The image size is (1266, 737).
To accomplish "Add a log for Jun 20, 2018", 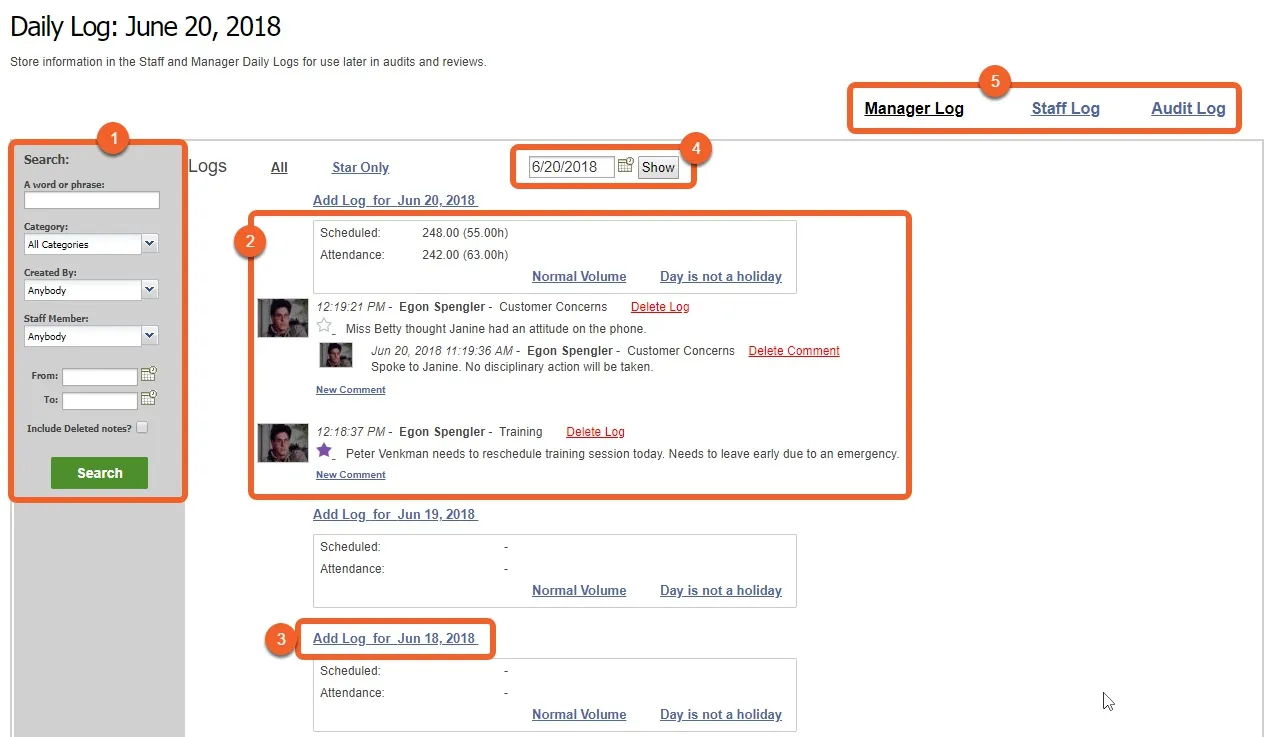I will pos(395,200).
